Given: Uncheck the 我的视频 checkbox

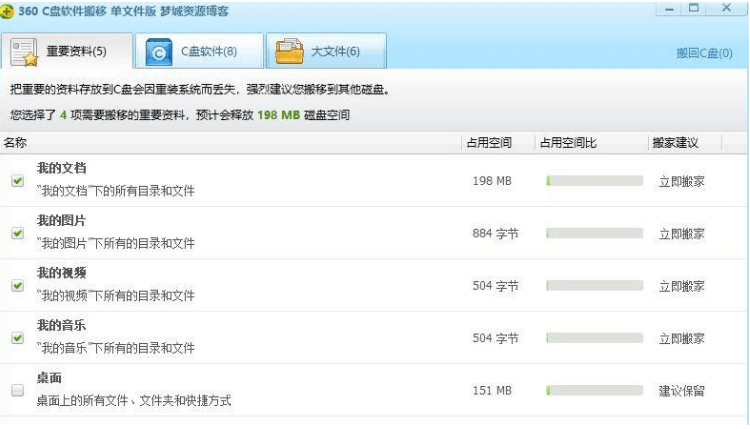Looking at the screenshot, I should pyautogui.click(x=17, y=285).
